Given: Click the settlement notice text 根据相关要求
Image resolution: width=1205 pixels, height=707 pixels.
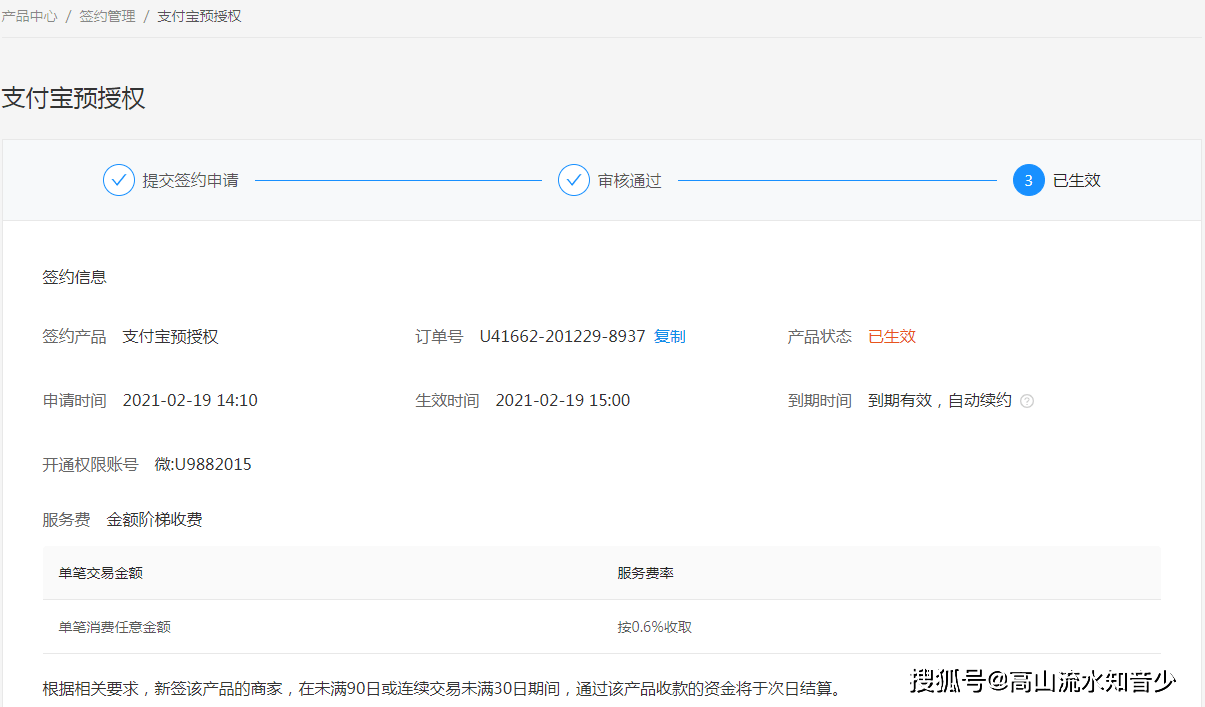Looking at the screenshot, I should click(444, 689).
